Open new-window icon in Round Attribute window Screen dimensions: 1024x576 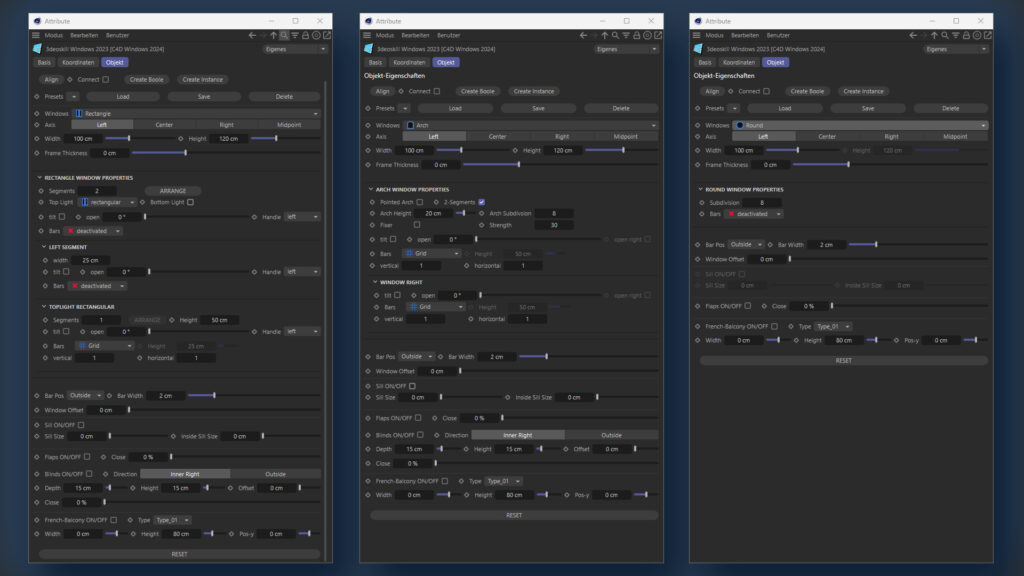click(x=988, y=35)
